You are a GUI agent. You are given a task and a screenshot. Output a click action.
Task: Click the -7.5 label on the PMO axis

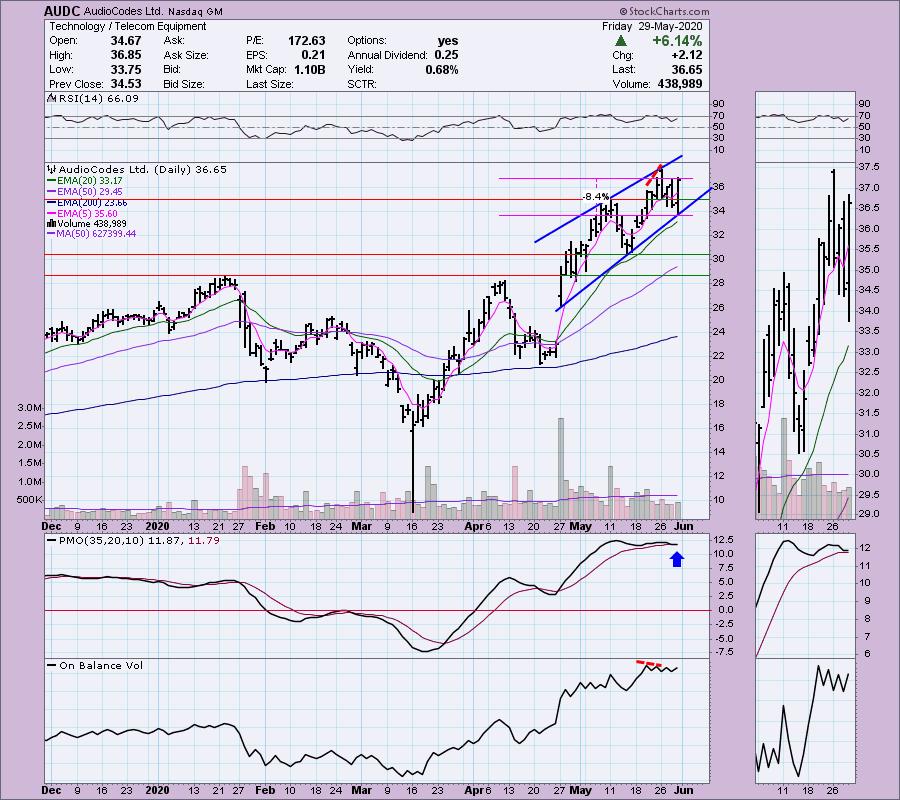724,652
